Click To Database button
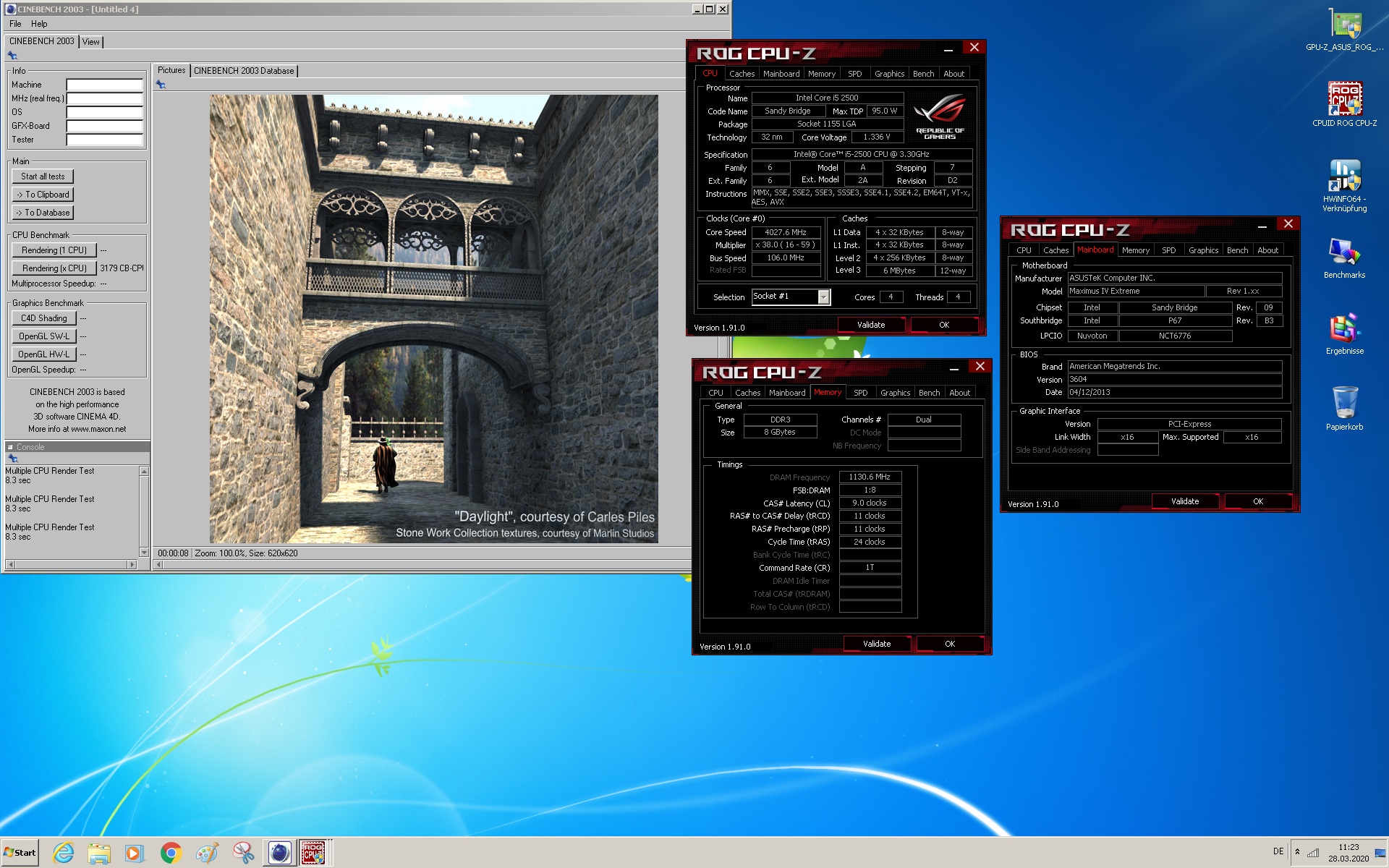Viewport: 1389px width, 868px height. (43, 213)
